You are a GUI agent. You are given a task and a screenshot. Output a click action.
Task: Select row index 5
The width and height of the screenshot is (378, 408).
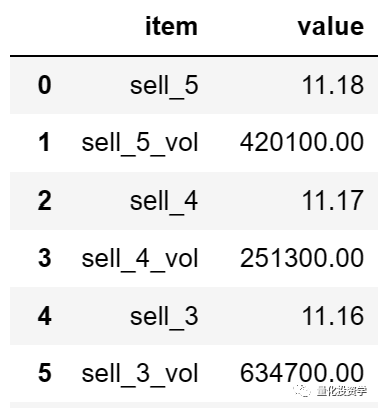[45, 373]
